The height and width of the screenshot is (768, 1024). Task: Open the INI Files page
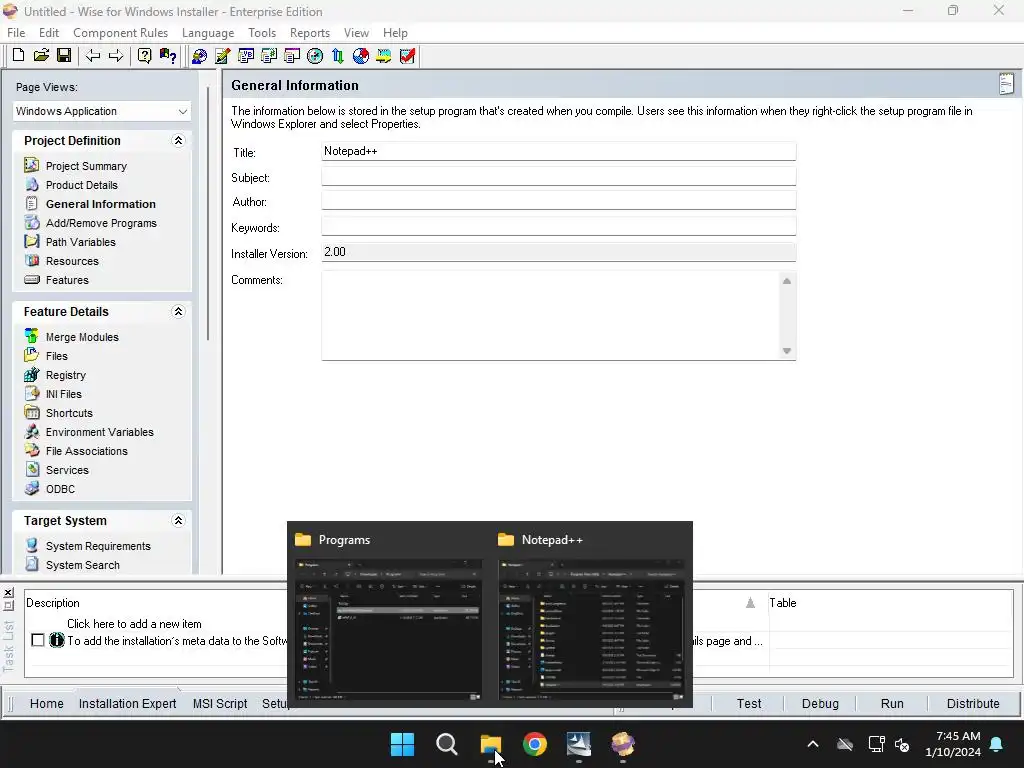coord(63,394)
